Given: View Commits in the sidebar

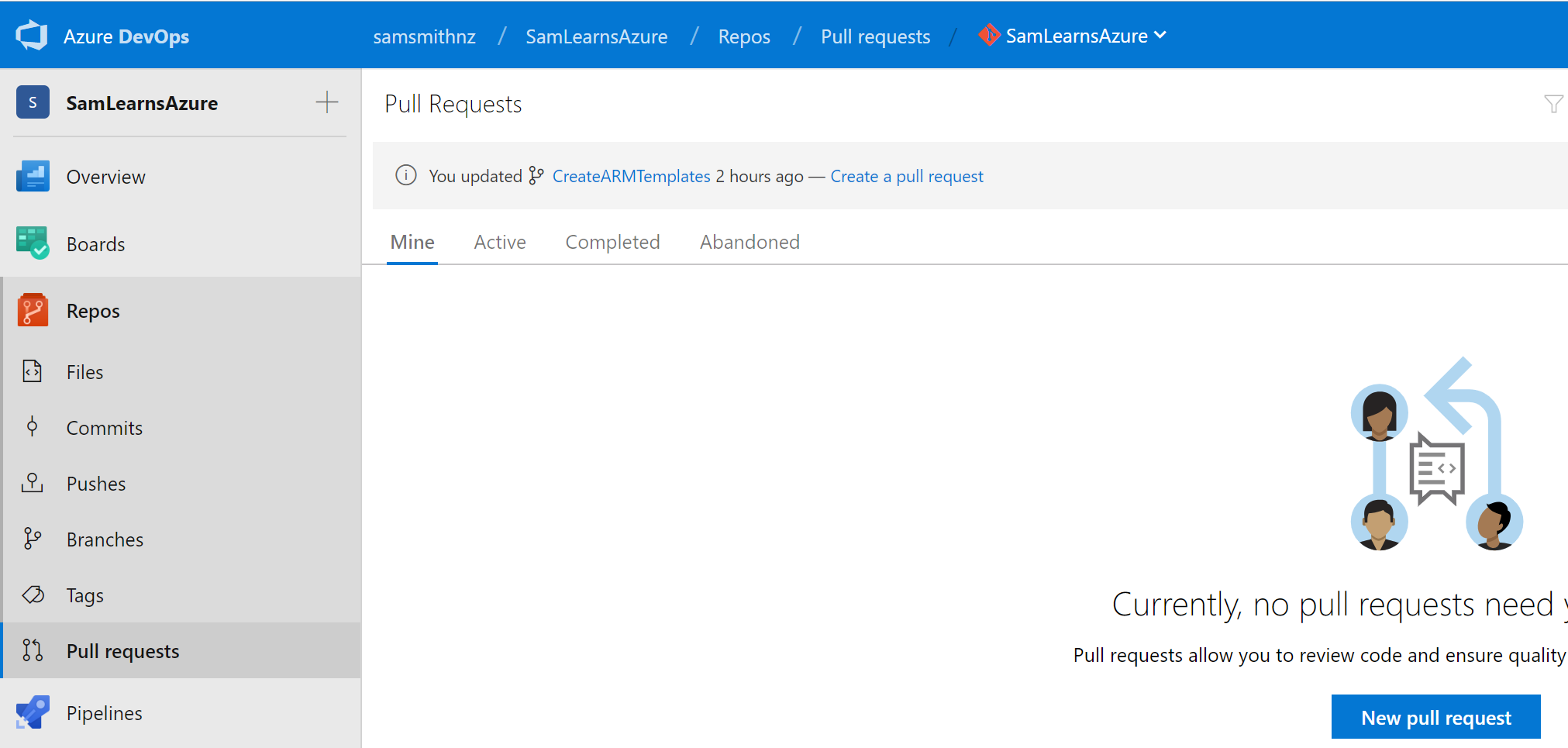Looking at the screenshot, I should point(104,428).
